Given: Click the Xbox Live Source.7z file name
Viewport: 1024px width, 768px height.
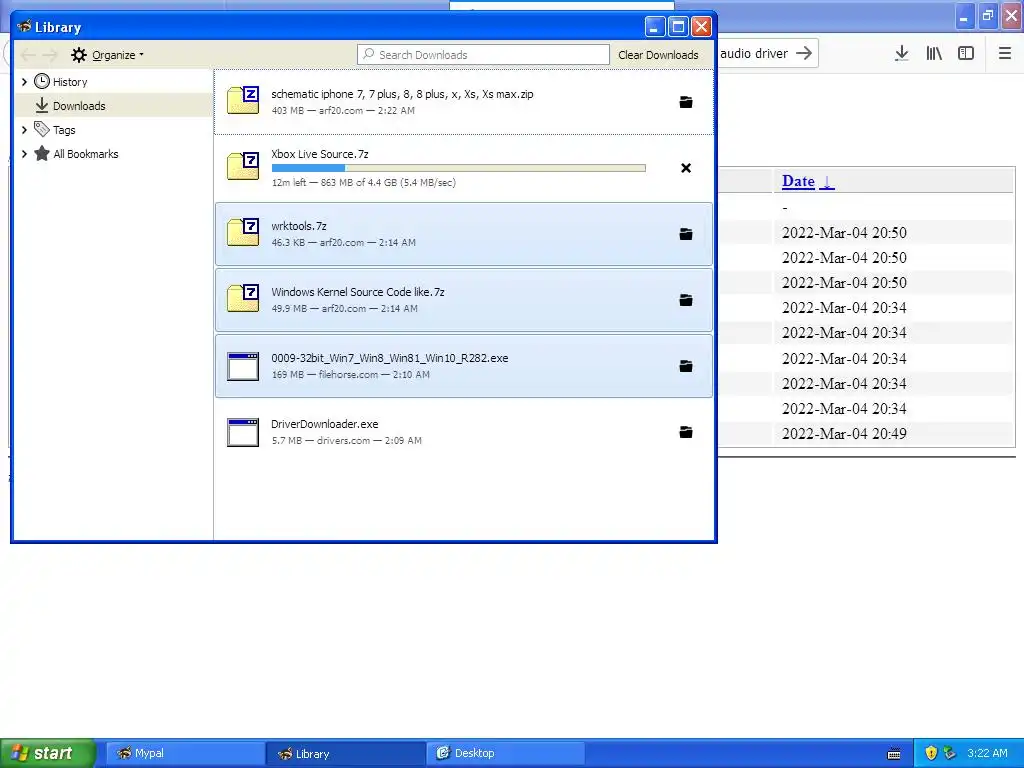Looking at the screenshot, I should [320, 154].
